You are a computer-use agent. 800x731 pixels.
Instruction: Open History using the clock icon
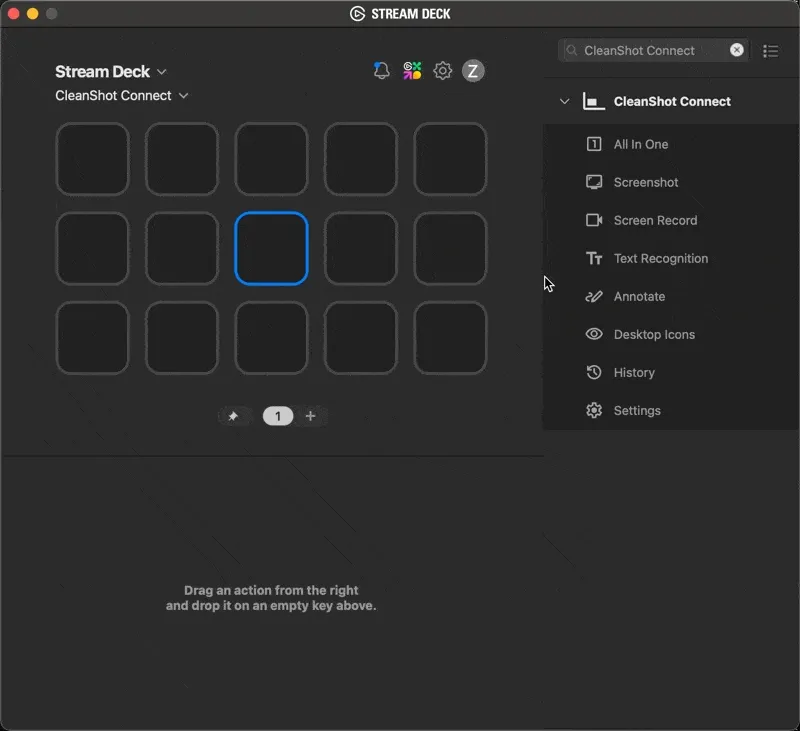coord(594,372)
